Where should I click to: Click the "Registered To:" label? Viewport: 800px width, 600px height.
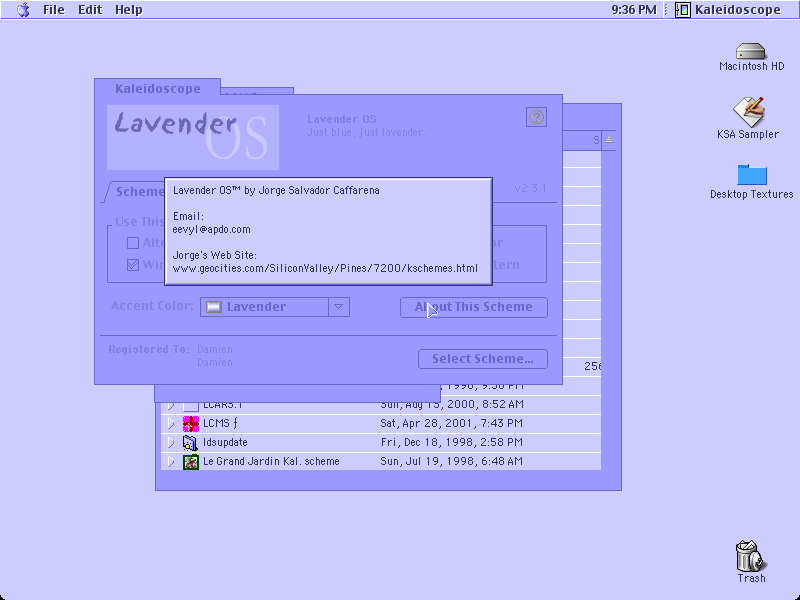click(148, 349)
